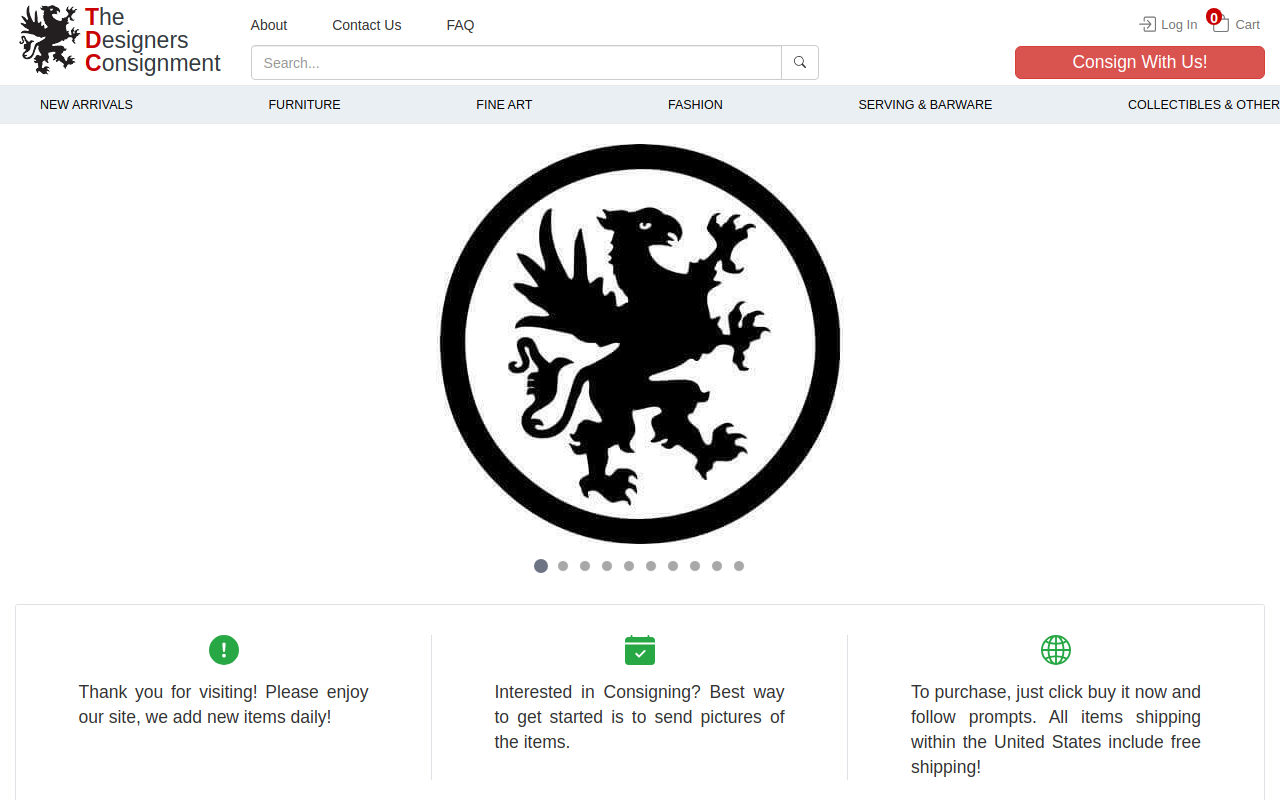Open the FURNITURE category menu
Image resolution: width=1280 pixels, height=800 pixels.
point(304,104)
